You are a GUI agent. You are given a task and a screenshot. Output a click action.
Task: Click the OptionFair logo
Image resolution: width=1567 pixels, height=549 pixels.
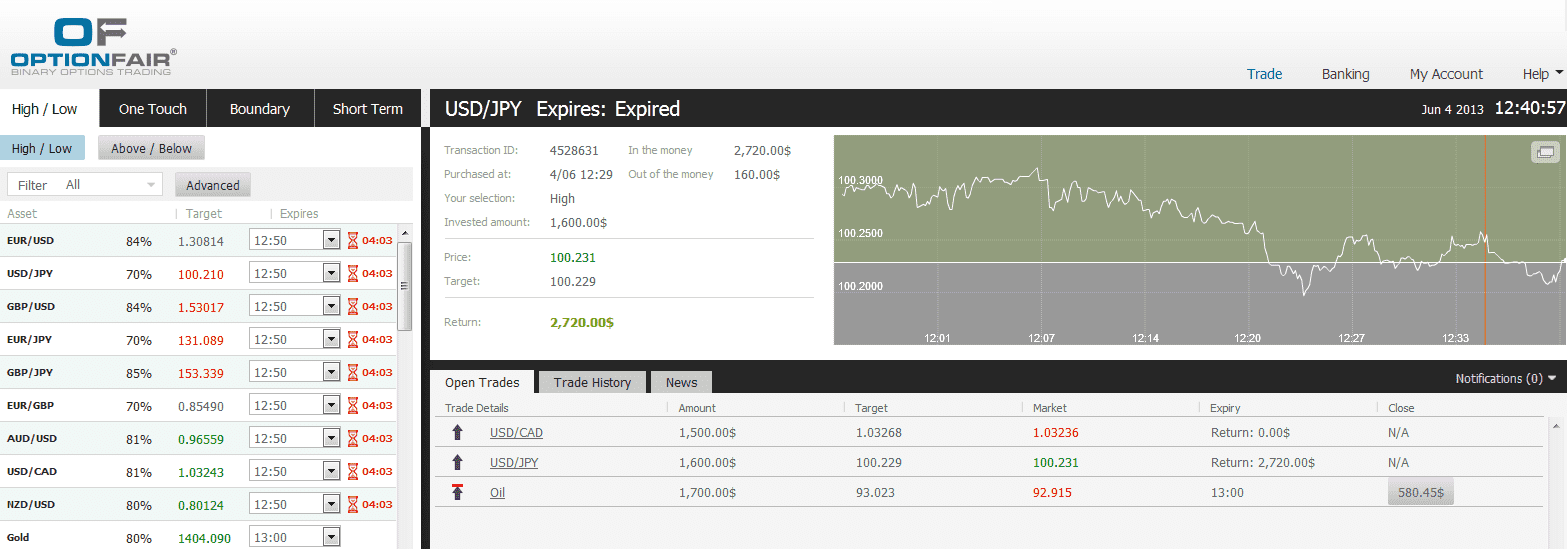[x=93, y=47]
